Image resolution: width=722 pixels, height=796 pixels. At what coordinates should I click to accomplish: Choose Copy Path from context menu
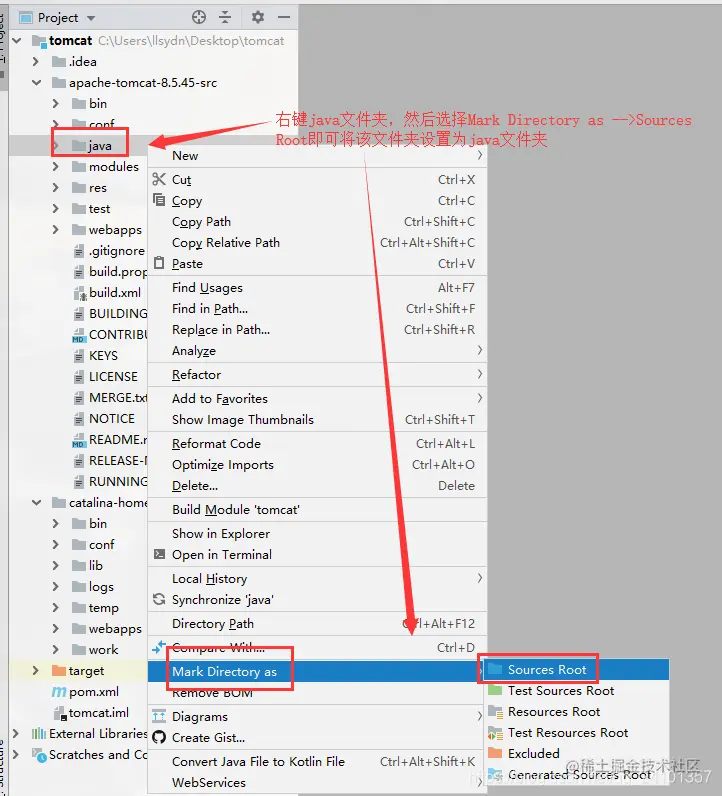(x=317, y=221)
